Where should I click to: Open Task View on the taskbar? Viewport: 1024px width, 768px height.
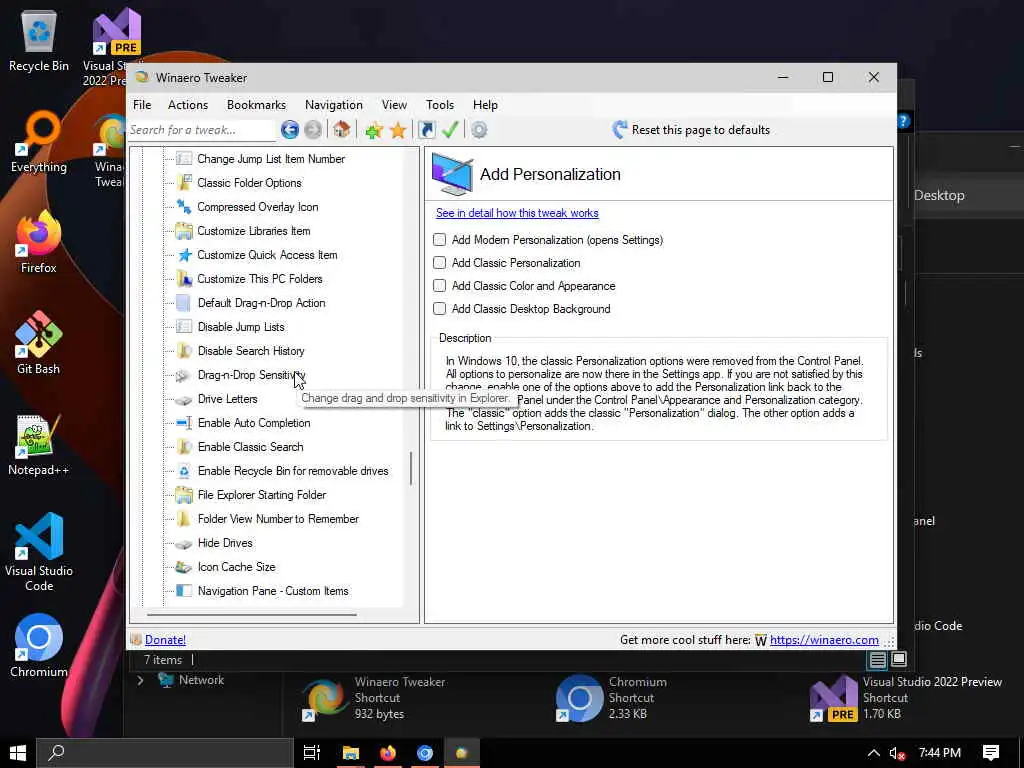[x=312, y=753]
